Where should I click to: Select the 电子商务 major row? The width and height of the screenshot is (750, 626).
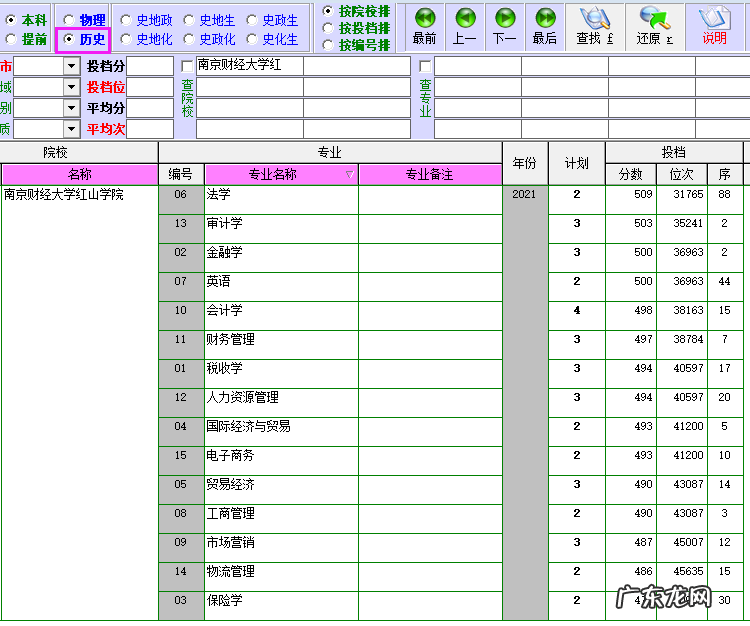tap(282, 461)
